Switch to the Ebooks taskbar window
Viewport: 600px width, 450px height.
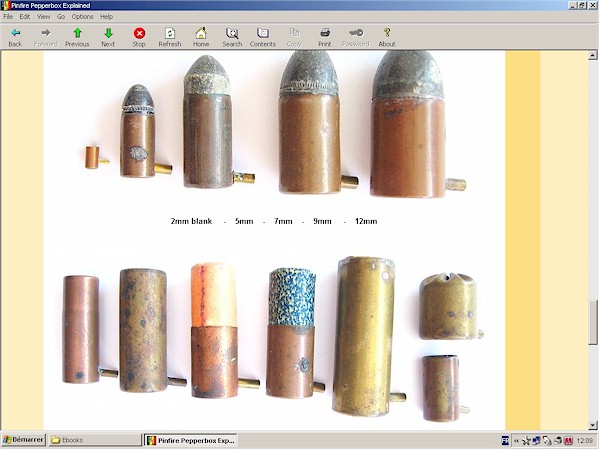pos(95,440)
